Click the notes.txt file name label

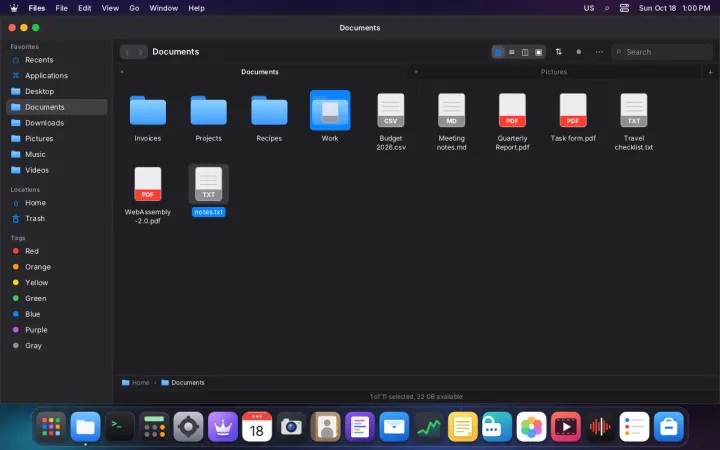(208, 212)
